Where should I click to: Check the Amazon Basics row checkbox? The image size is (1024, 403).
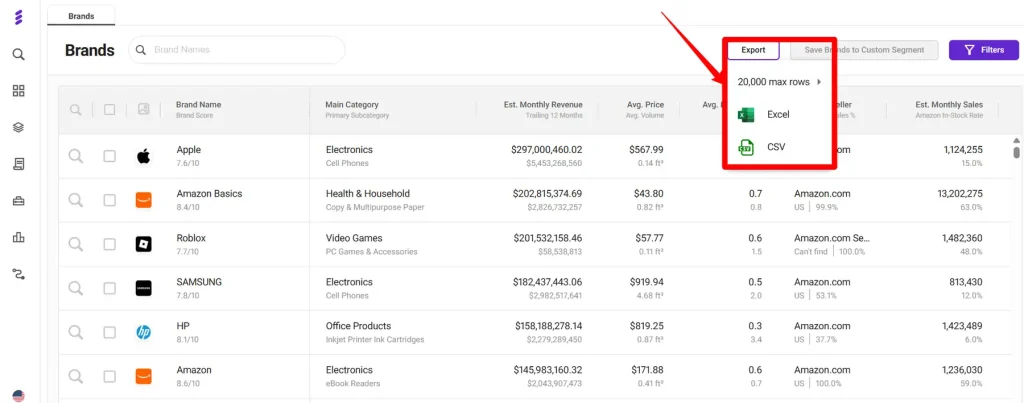click(110, 200)
